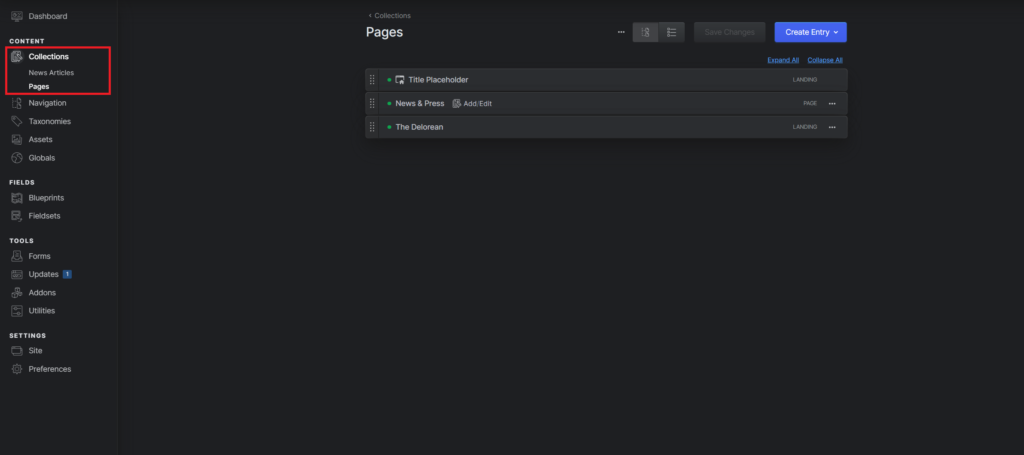Open the options menu for The Delorean

pyautogui.click(x=831, y=127)
